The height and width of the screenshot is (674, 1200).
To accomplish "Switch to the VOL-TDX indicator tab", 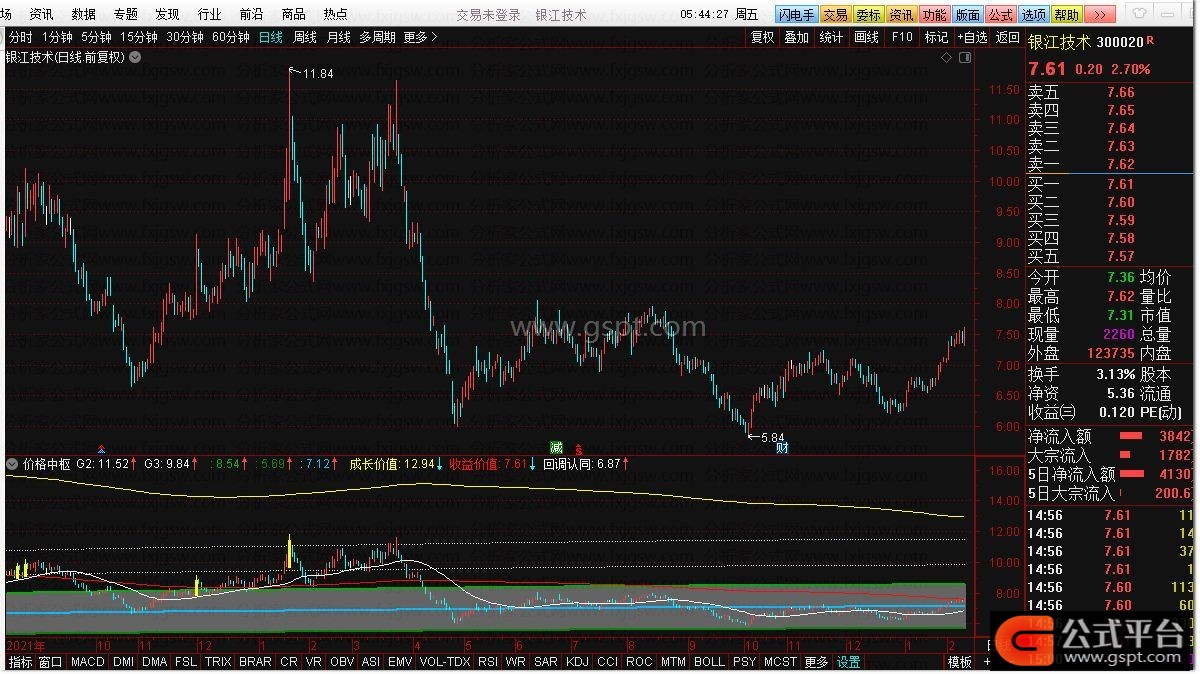I will pyautogui.click(x=445, y=662).
